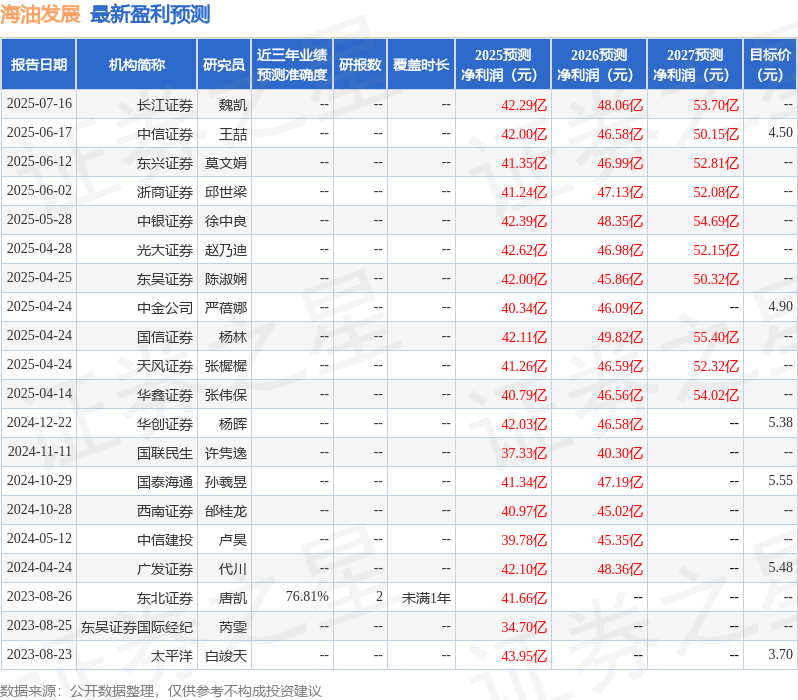
Task: Click the institution 东兴证券
Action: click(165, 163)
